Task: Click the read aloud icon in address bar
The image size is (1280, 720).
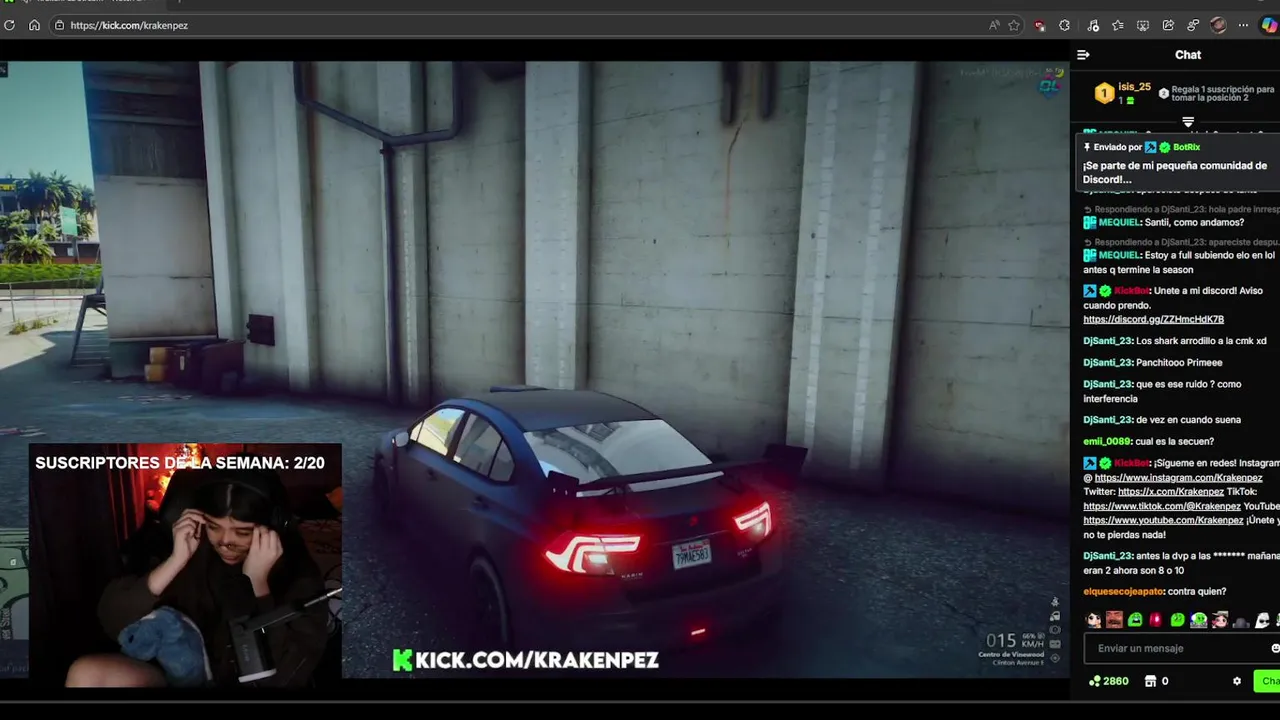Action: pos(993,25)
